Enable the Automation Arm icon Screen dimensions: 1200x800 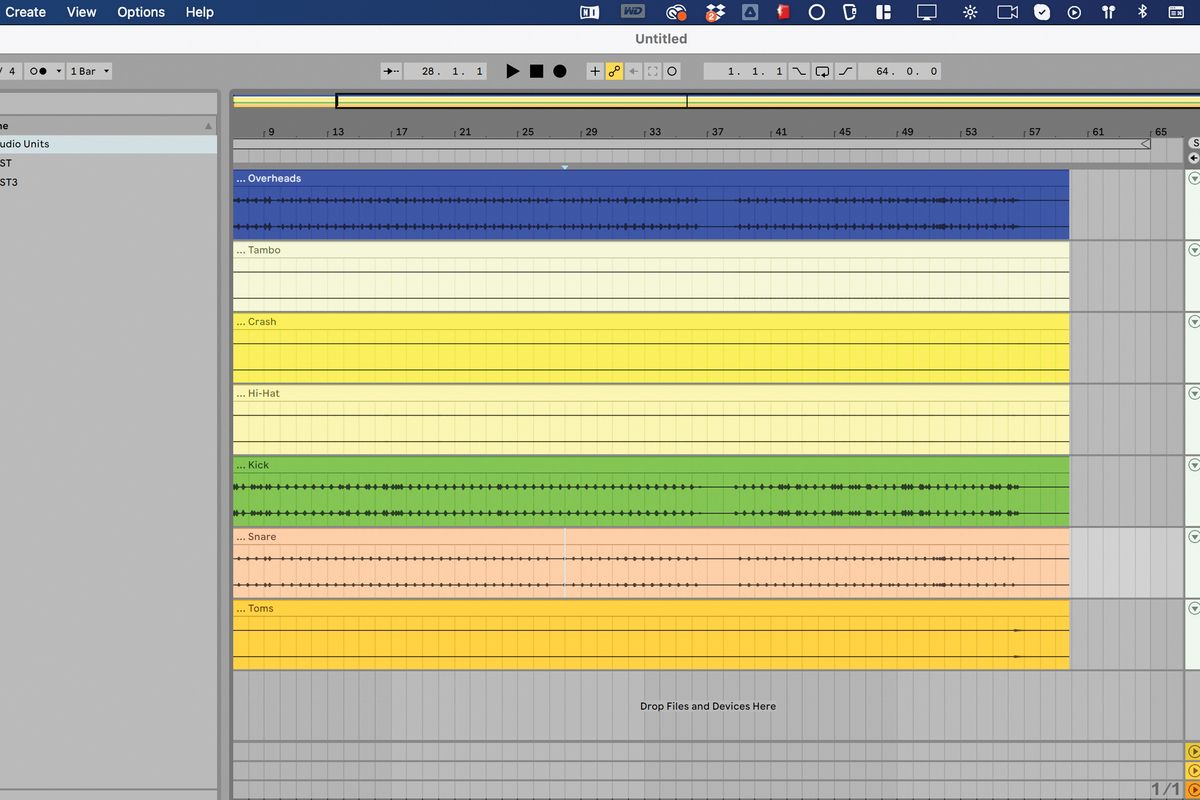pos(614,71)
